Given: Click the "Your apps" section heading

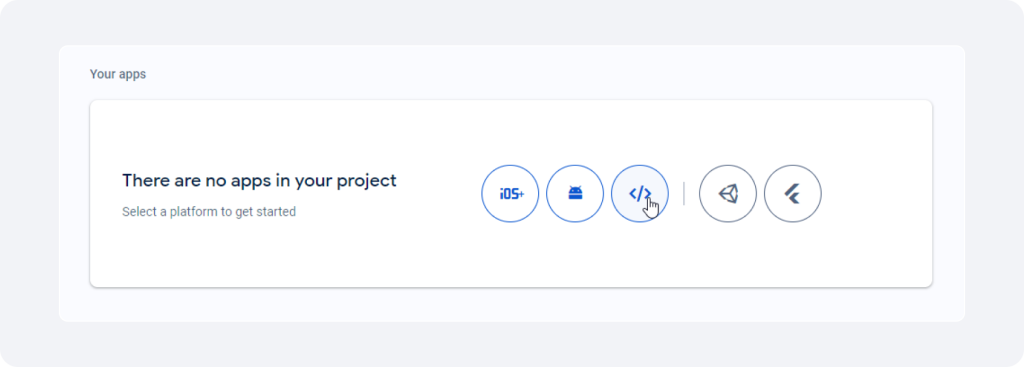Looking at the screenshot, I should click(118, 74).
